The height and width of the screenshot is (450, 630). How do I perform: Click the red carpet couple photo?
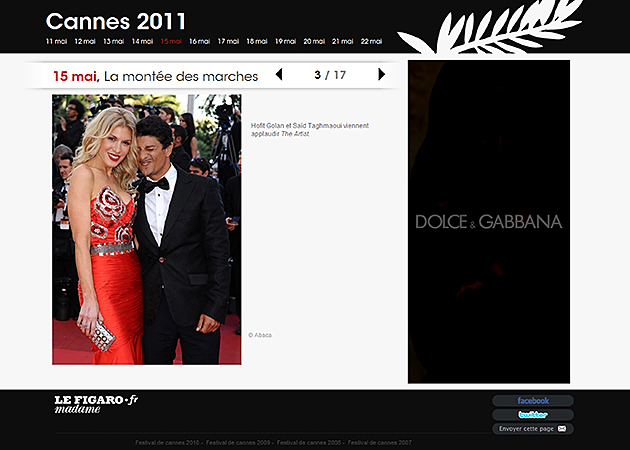[146, 229]
